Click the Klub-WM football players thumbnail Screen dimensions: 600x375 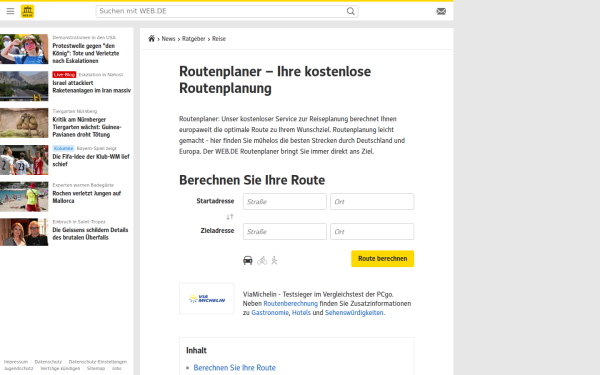[x=24, y=160]
